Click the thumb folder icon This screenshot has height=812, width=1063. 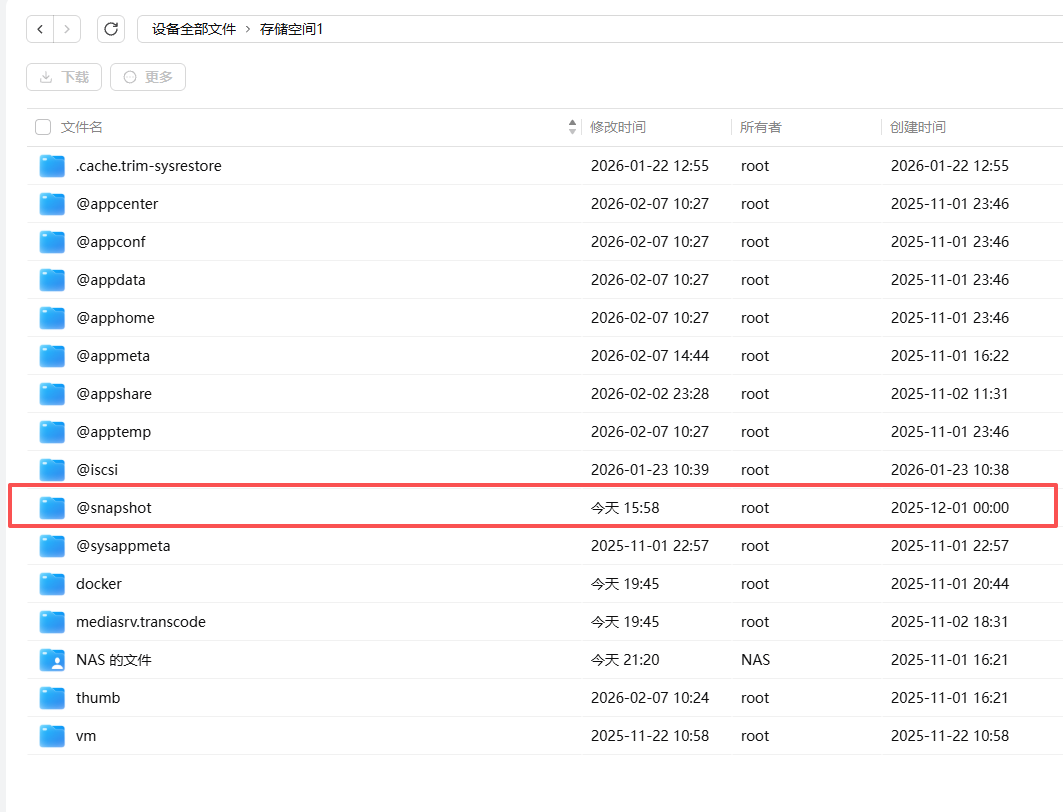pos(52,697)
